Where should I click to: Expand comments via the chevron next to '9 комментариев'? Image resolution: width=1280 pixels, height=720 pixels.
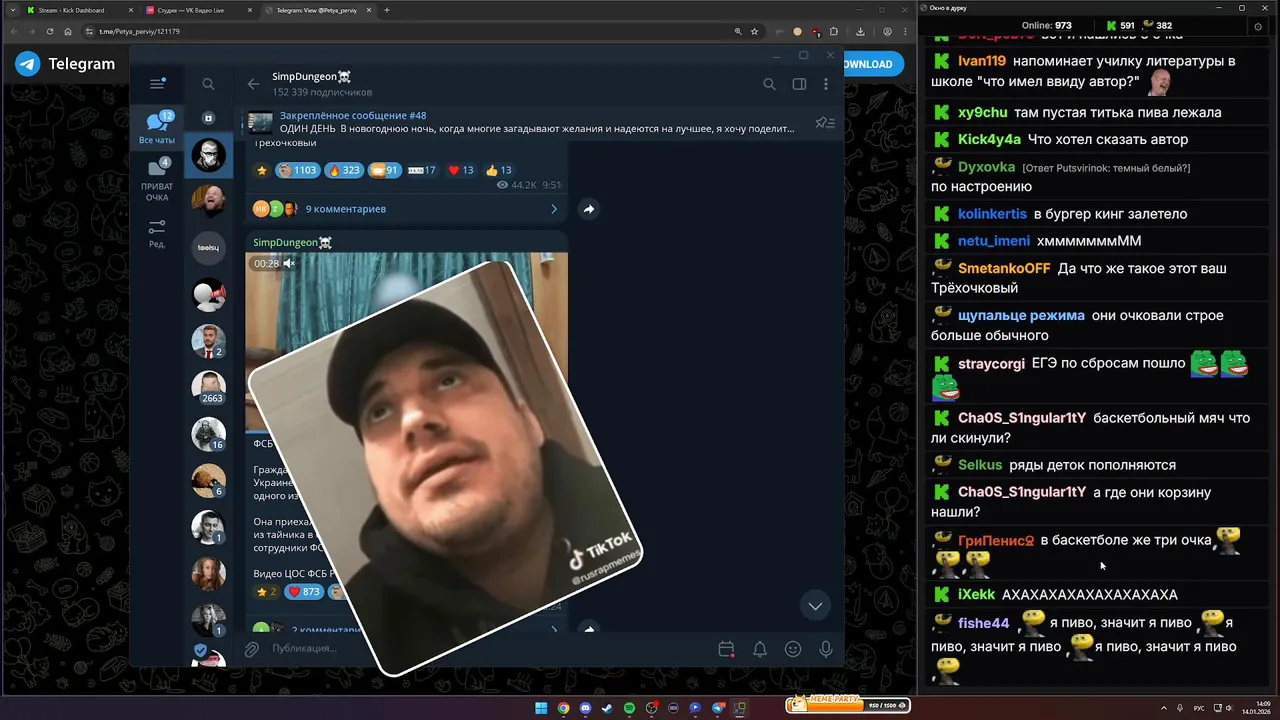[553, 209]
